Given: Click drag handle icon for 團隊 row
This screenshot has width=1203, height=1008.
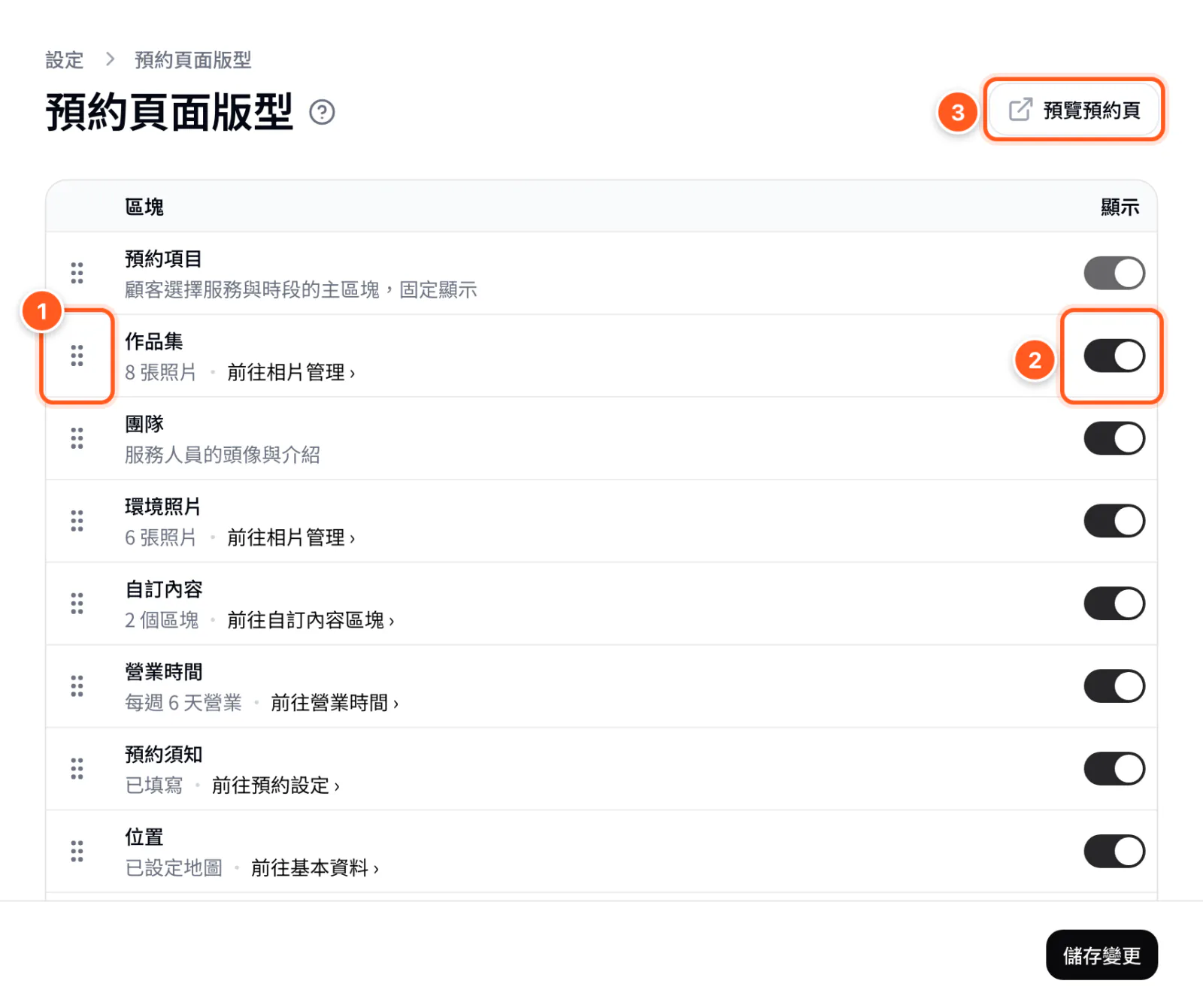Looking at the screenshot, I should coord(77,438).
